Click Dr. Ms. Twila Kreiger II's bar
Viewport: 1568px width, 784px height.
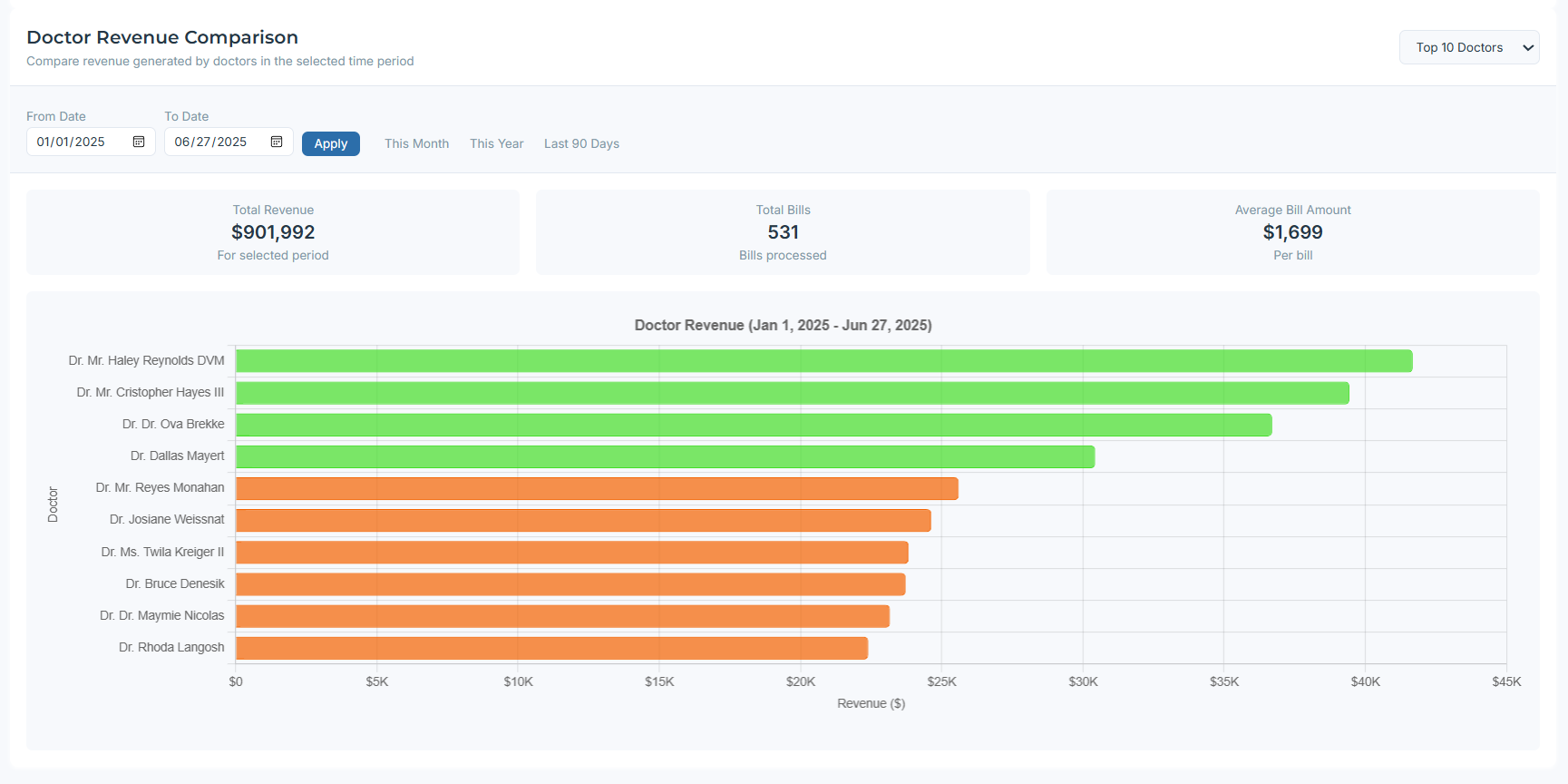571,552
